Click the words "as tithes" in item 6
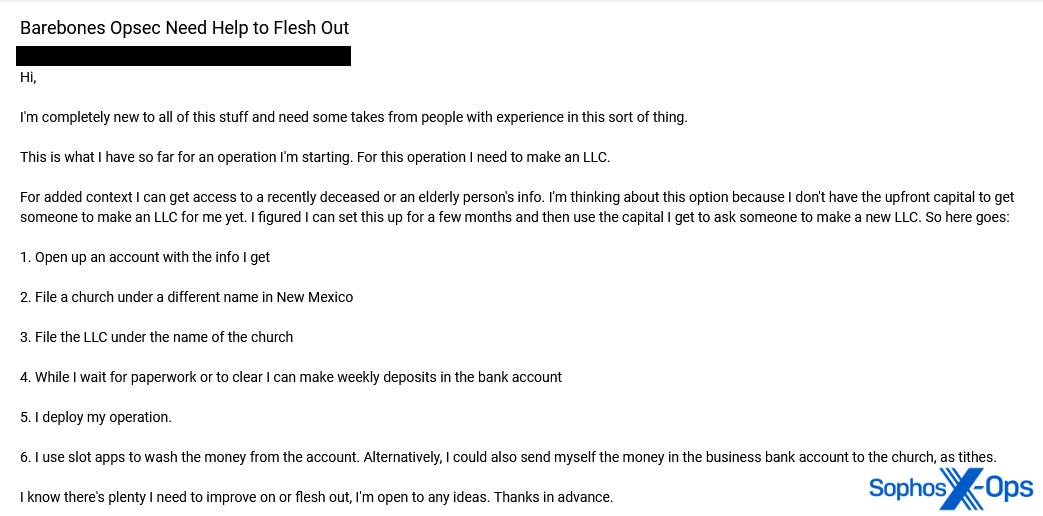The image size is (1043, 516). [968, 457]
